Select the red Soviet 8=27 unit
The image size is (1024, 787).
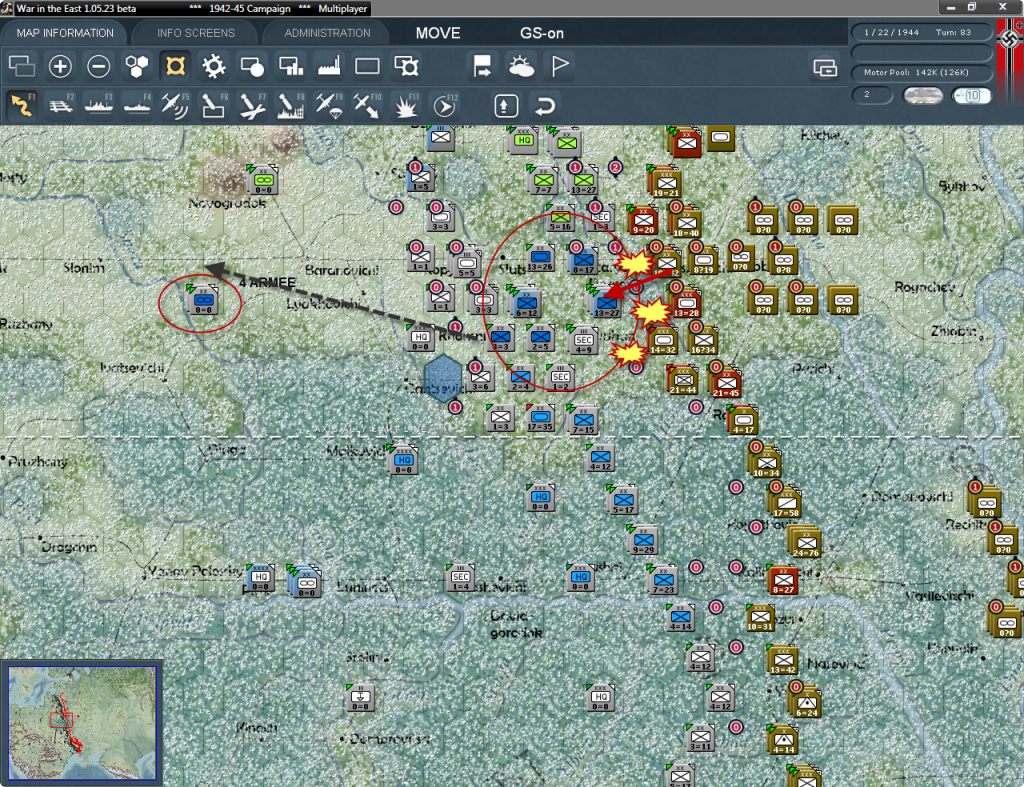(783, 580)
